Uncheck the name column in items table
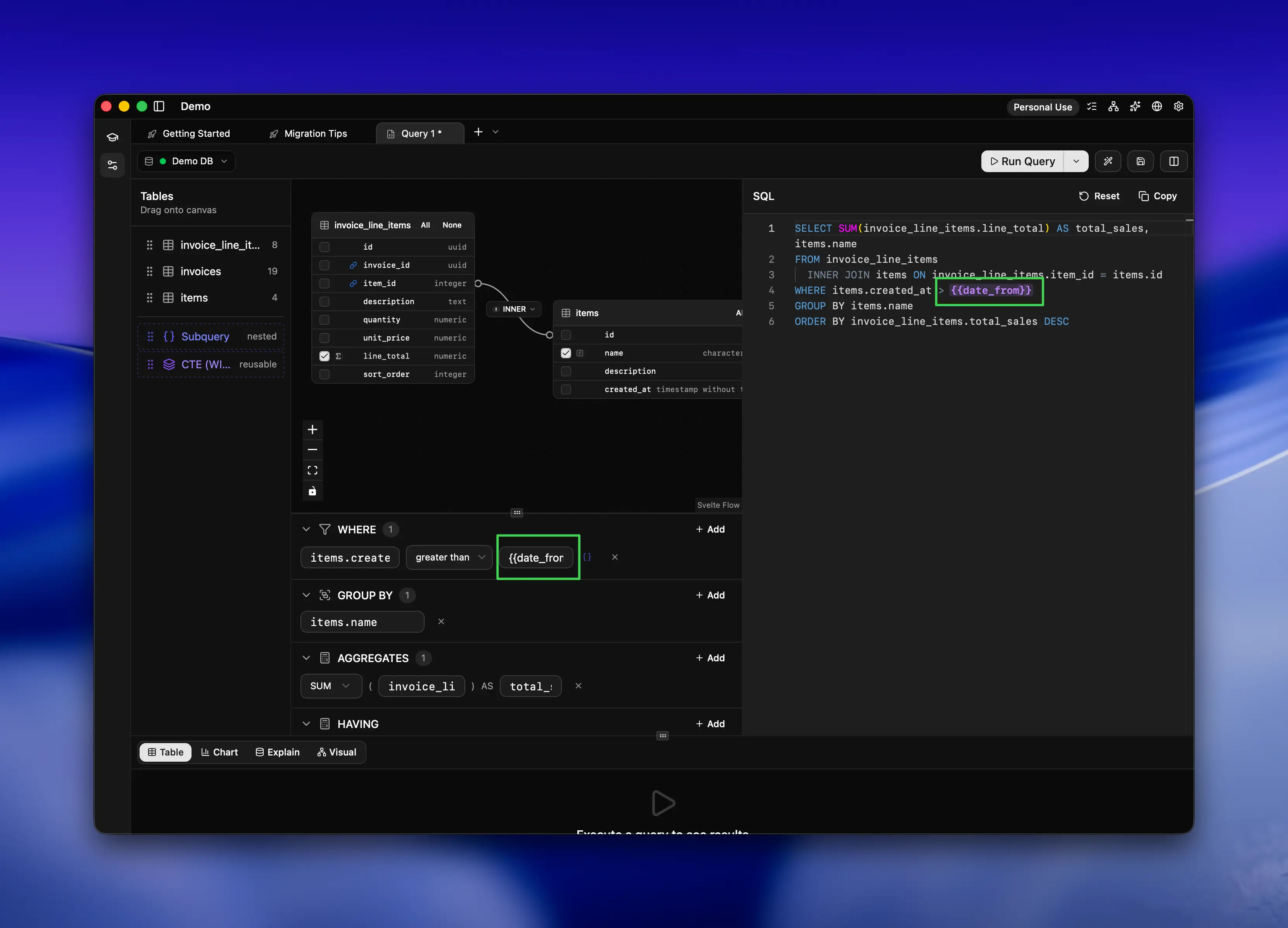Viewport: 1288px width, 928px height. [x=566, y=353]
